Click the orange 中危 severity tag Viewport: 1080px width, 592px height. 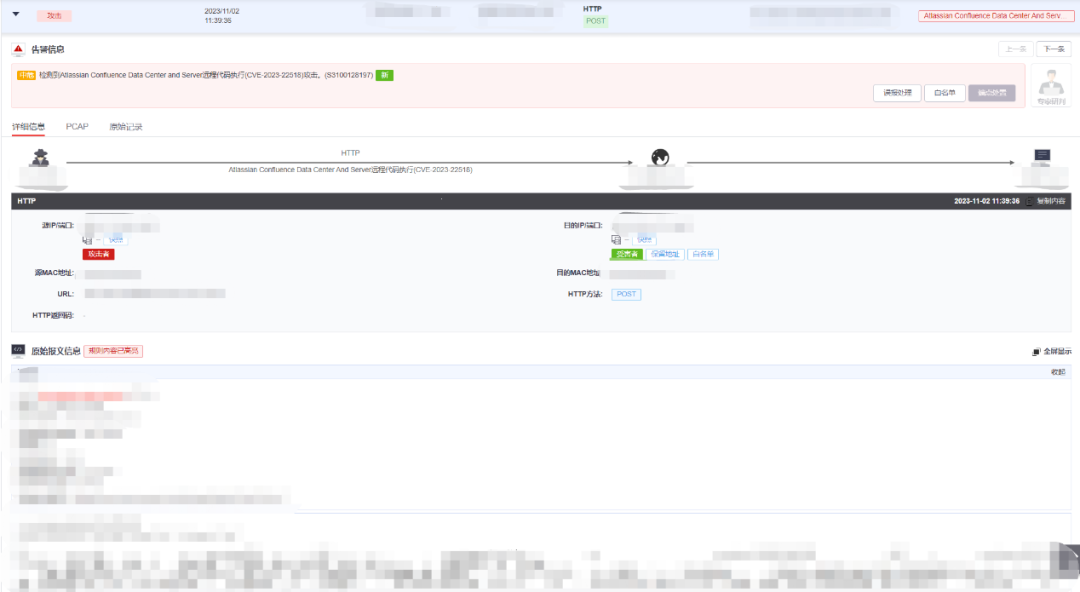click(x=26, y=75)
